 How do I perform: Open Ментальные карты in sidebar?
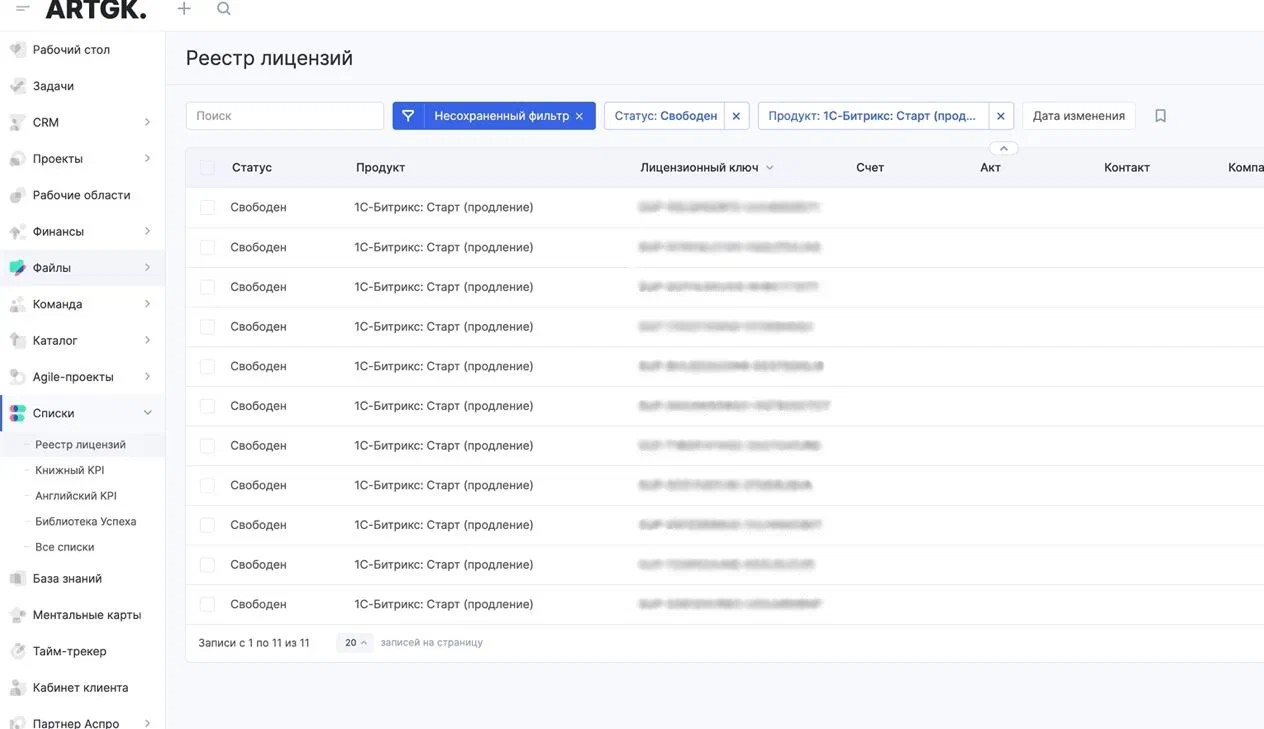[86, 615]
